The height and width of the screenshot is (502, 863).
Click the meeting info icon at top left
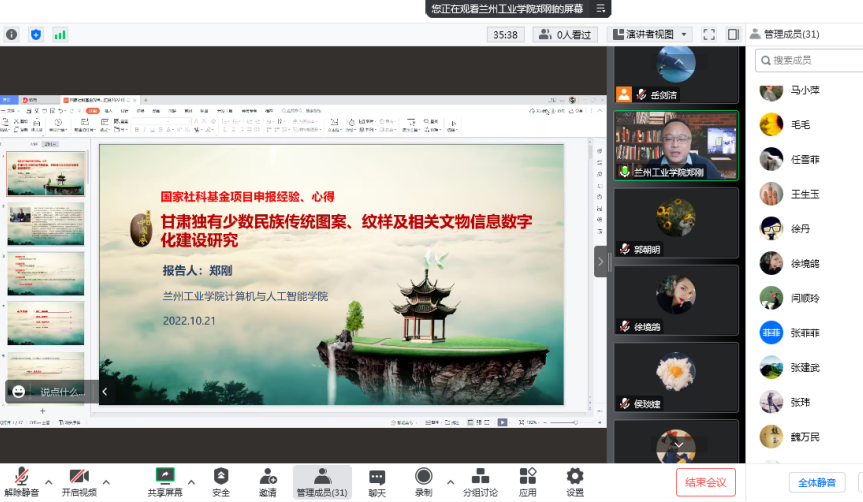[12, 34]
